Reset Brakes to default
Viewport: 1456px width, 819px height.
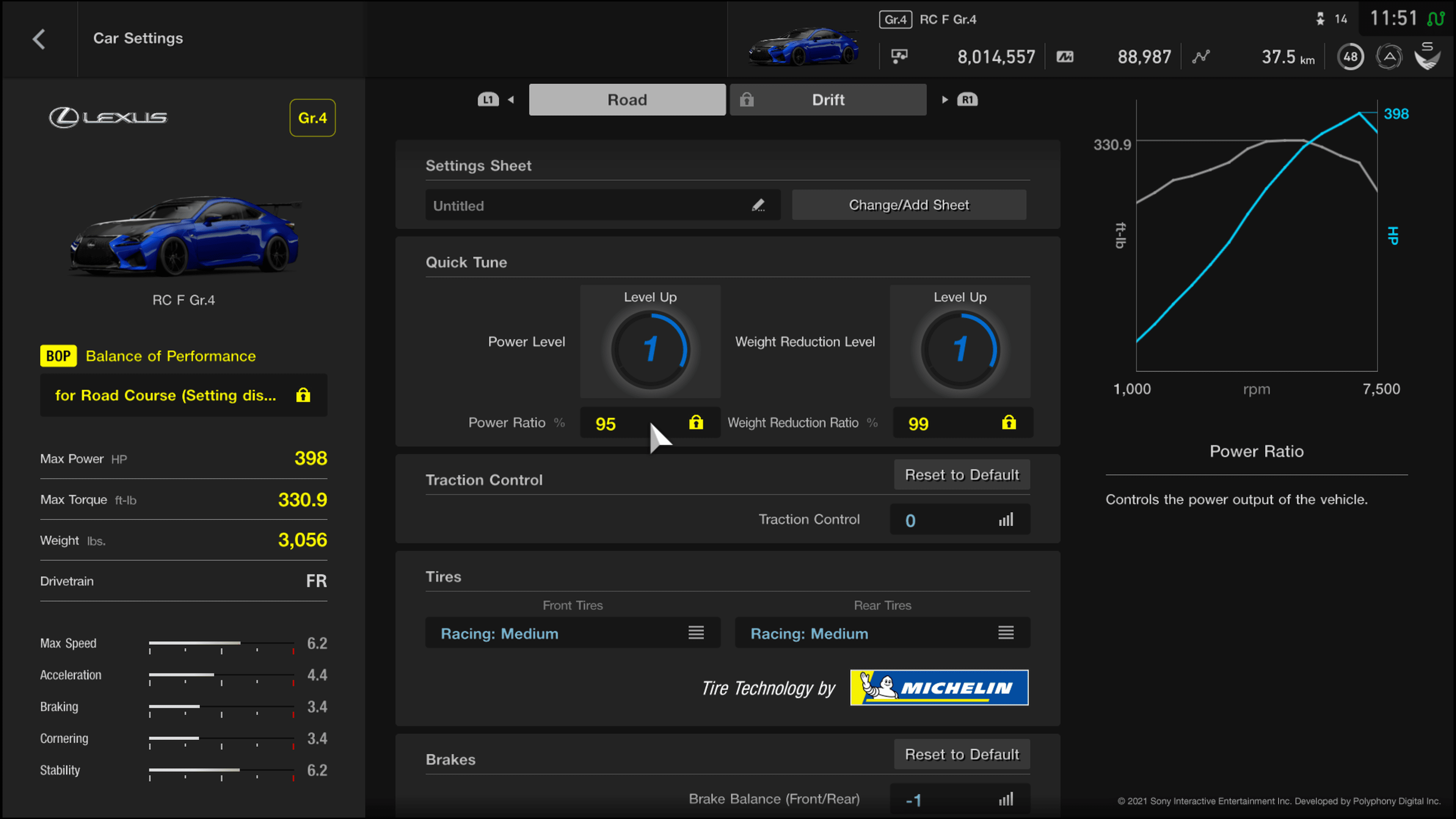pyautogui.click(x=962, y=754)
